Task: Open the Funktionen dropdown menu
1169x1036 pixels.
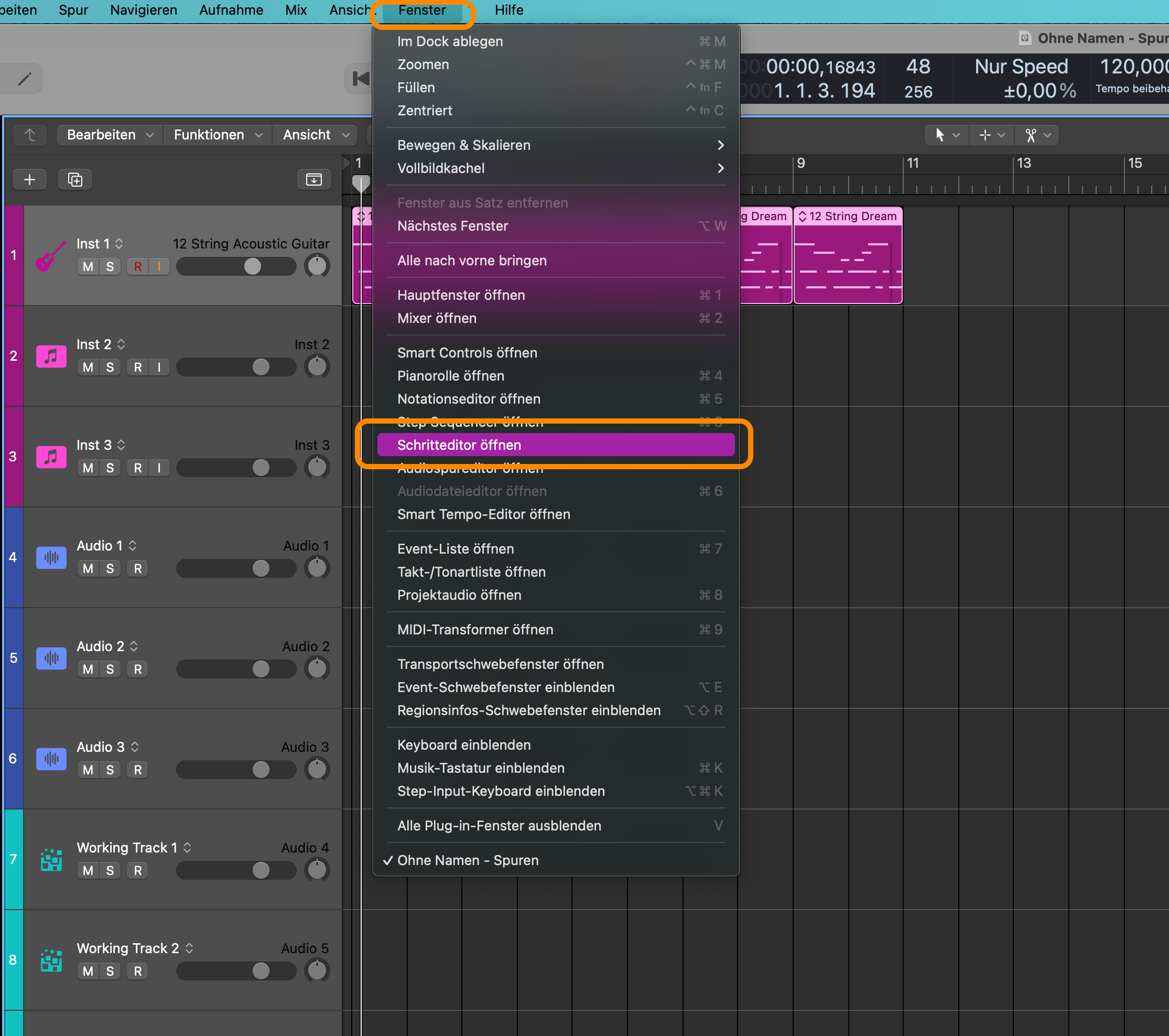Action: point(218,135)
